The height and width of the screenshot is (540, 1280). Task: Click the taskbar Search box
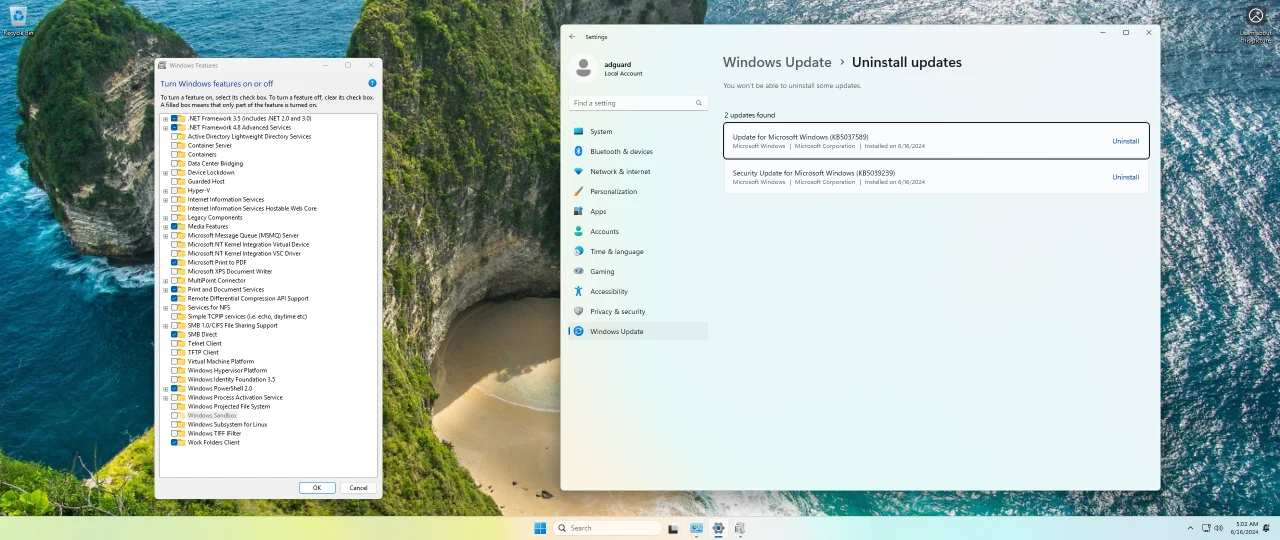click(x=607, y=528)
